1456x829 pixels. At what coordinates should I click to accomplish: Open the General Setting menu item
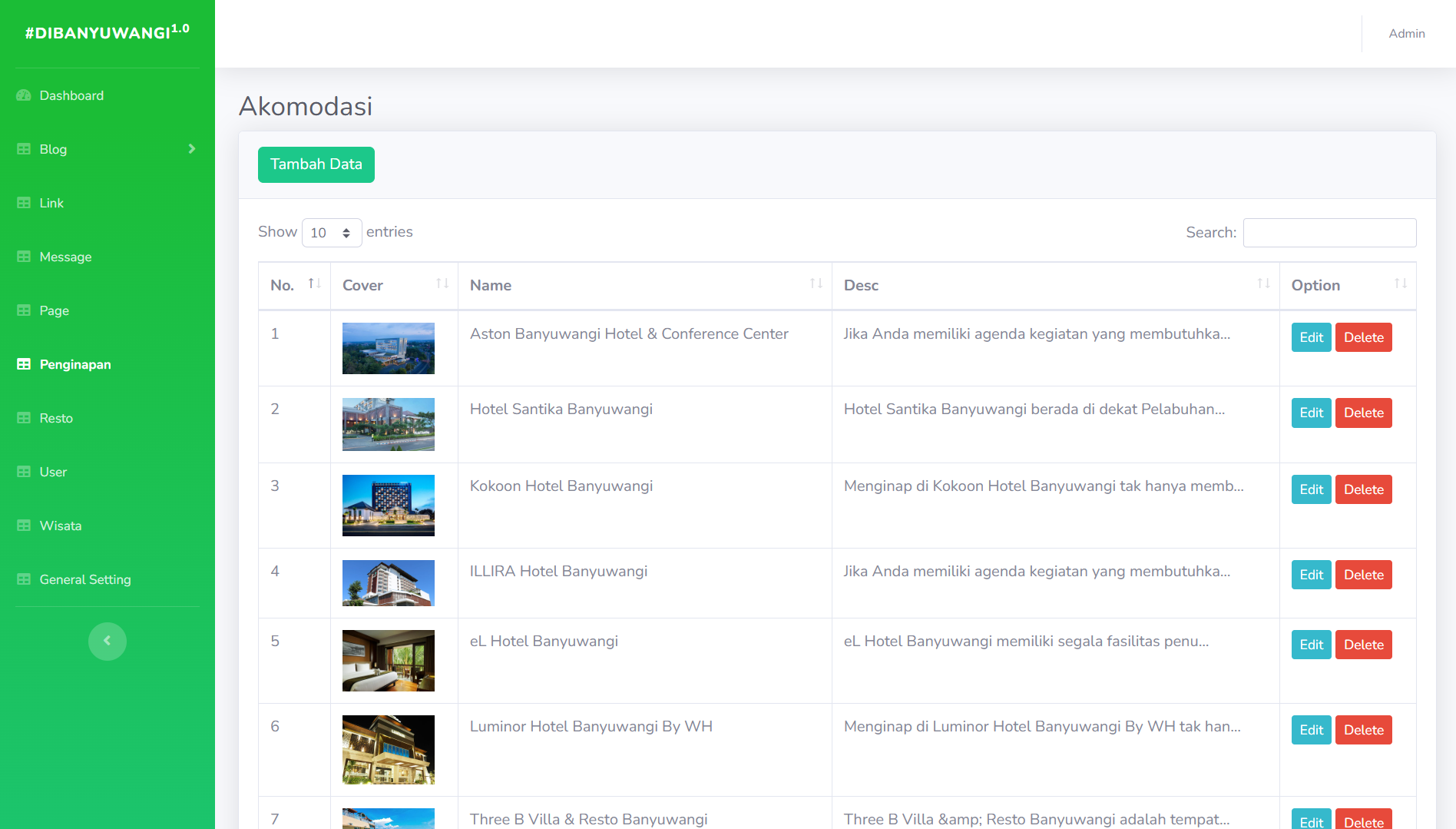tap(108, 579)
